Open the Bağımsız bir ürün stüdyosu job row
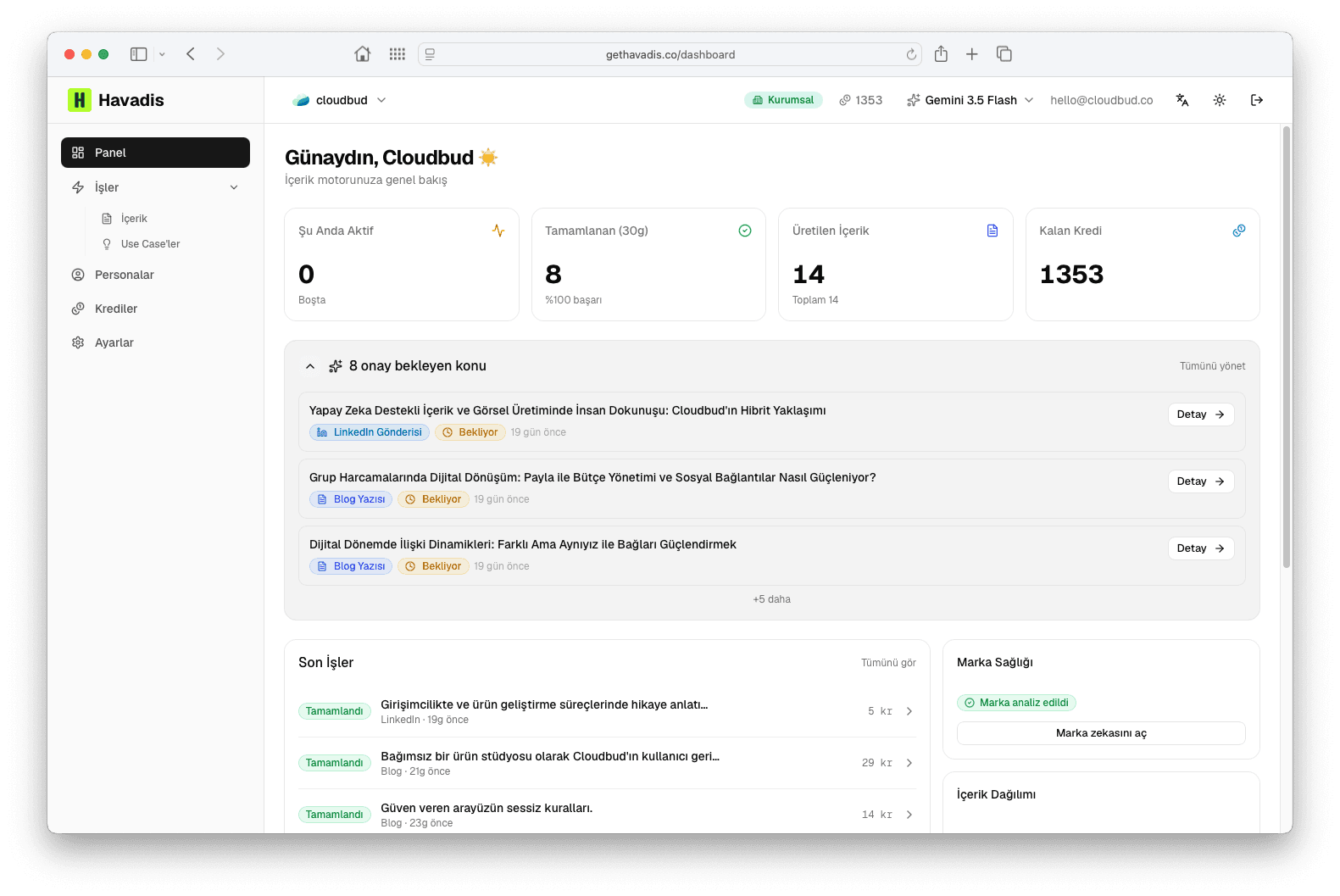1340x896 pixels. pyautogui.click(x=607, y=763)
